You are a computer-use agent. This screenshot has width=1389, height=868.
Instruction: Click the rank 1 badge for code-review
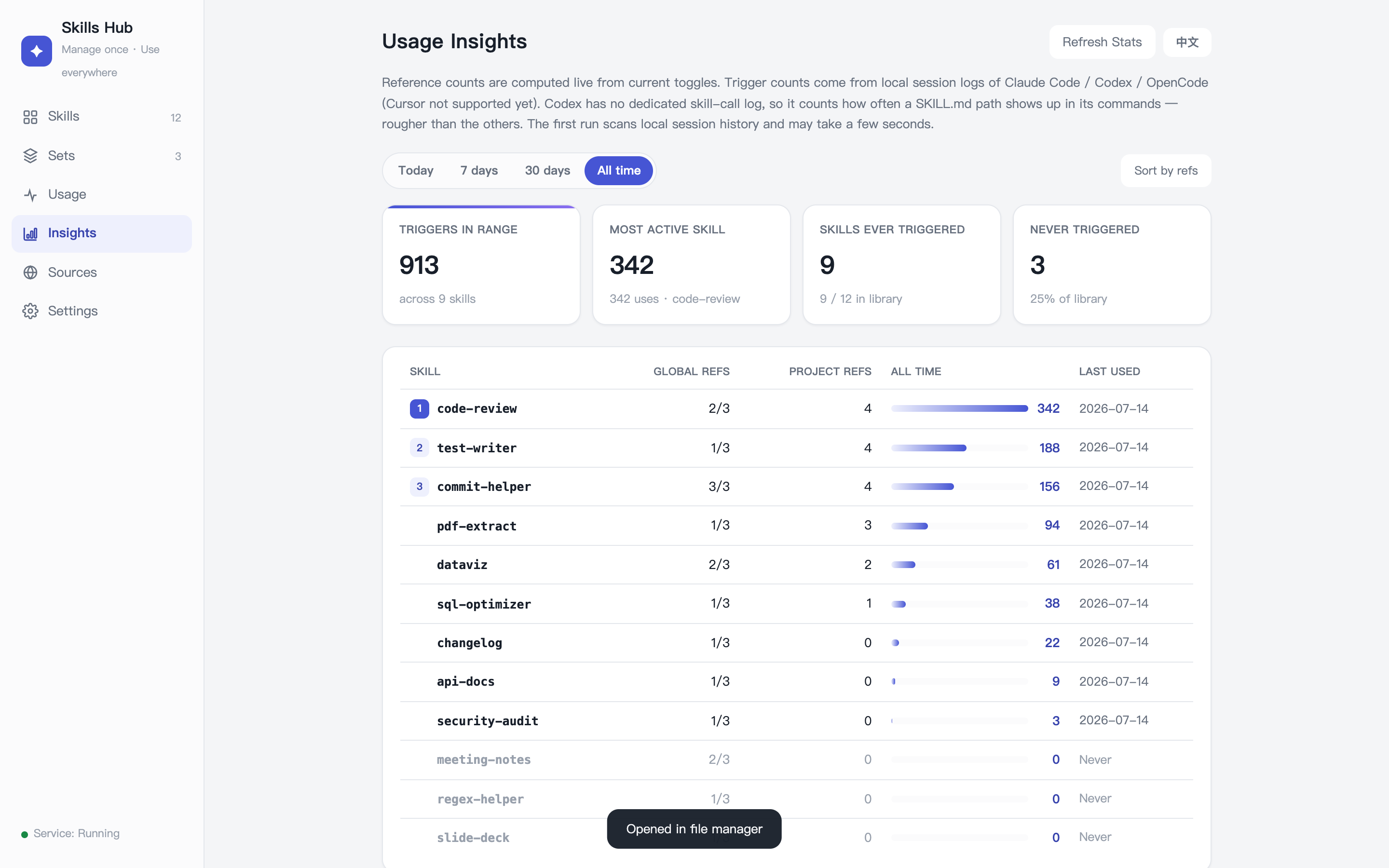(419, 408)
